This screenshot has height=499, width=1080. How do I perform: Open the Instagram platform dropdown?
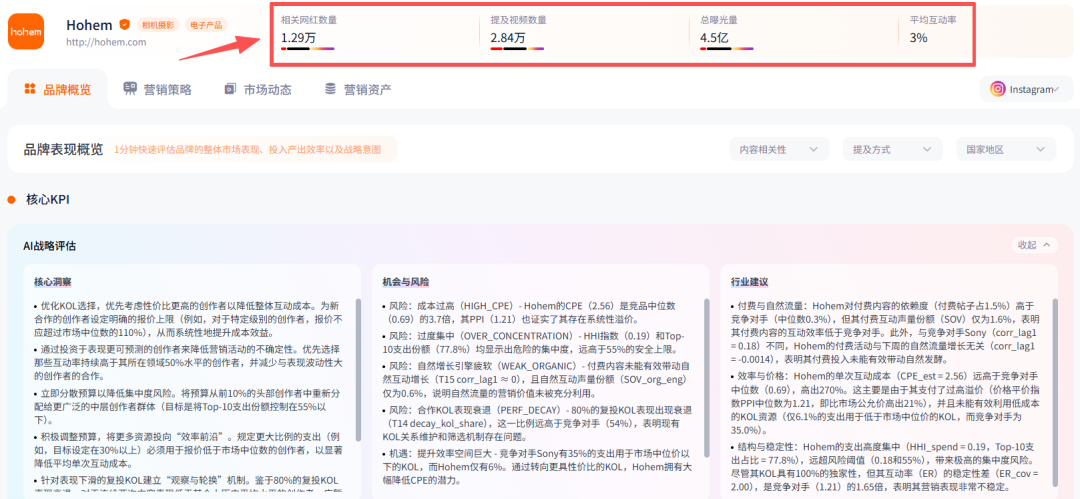coord(1026,89)
